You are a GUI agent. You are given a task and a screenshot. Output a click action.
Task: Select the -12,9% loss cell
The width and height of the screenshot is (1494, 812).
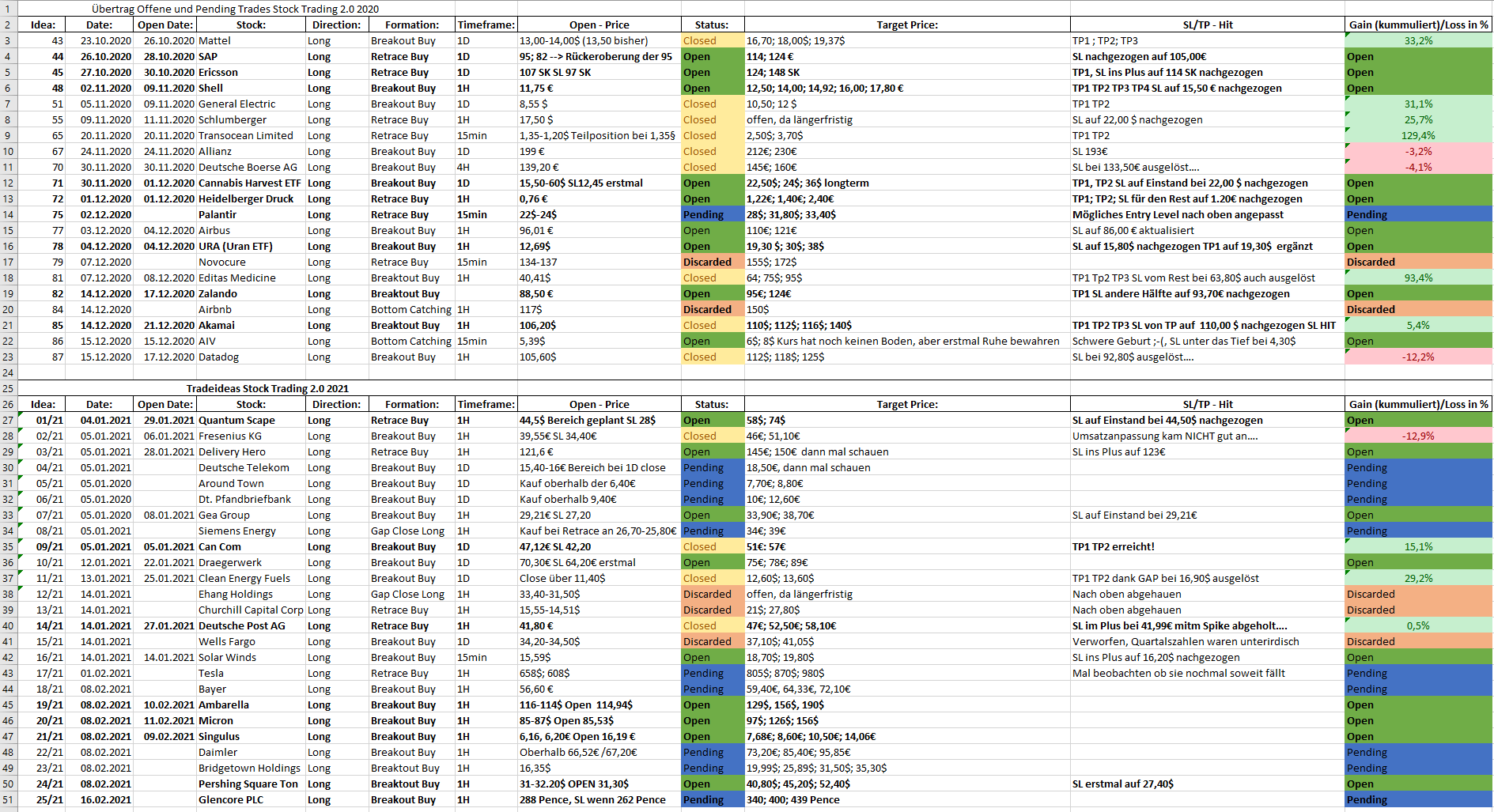click(1418, 436)
